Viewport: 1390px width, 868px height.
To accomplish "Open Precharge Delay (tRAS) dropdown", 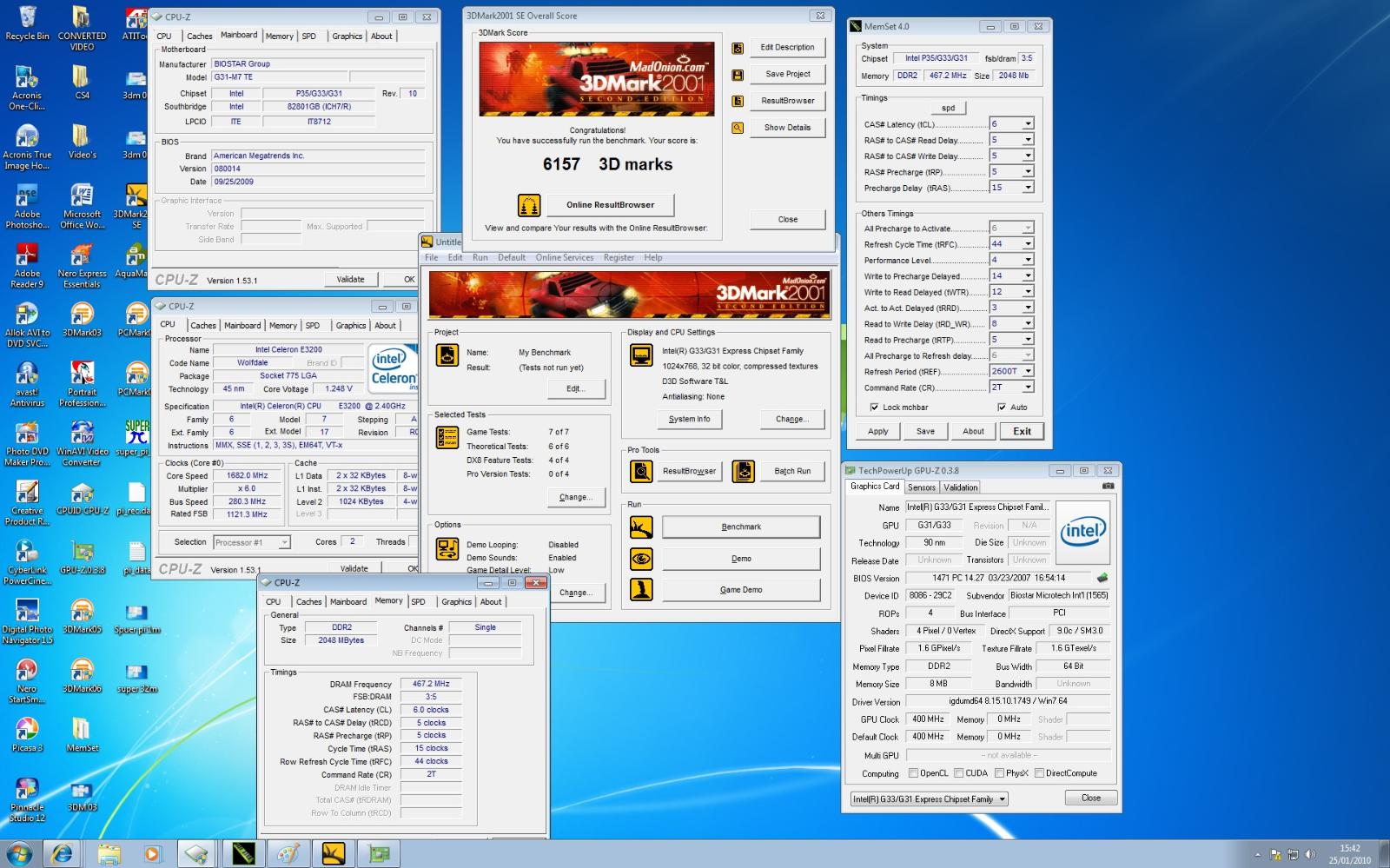I will coord(1028,188).
